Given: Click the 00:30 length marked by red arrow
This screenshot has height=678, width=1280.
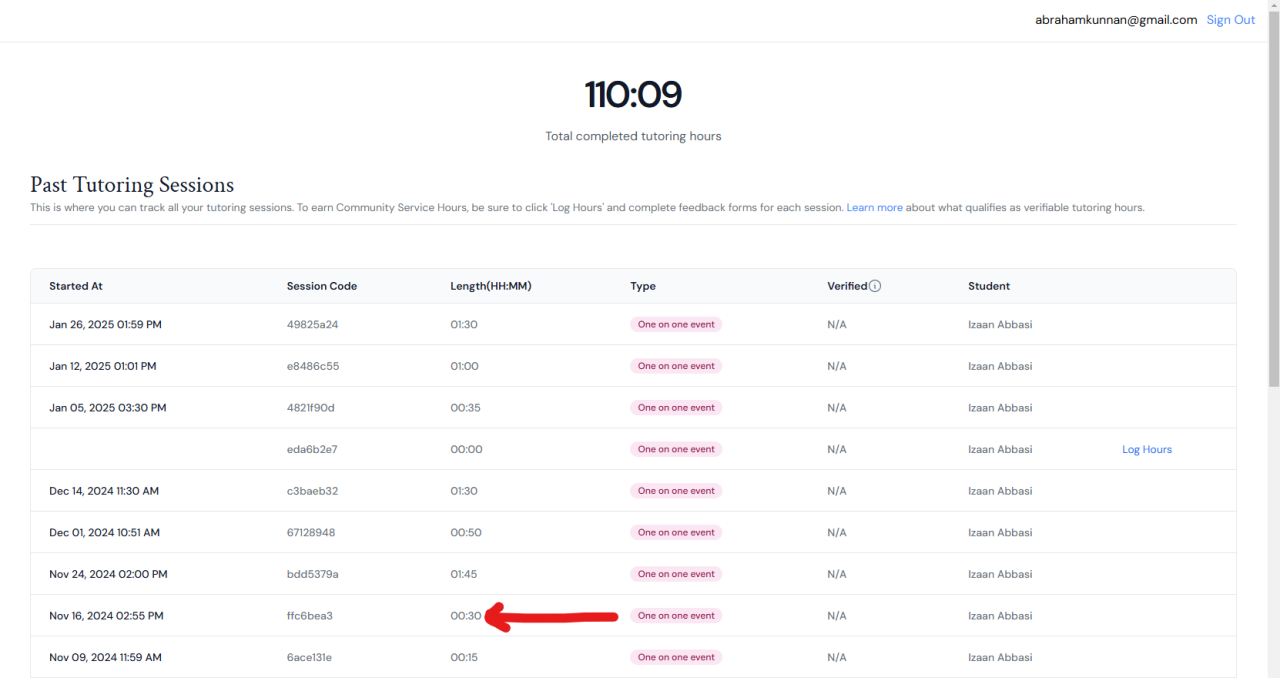Looking at the screenshot, I should point(466,616).
